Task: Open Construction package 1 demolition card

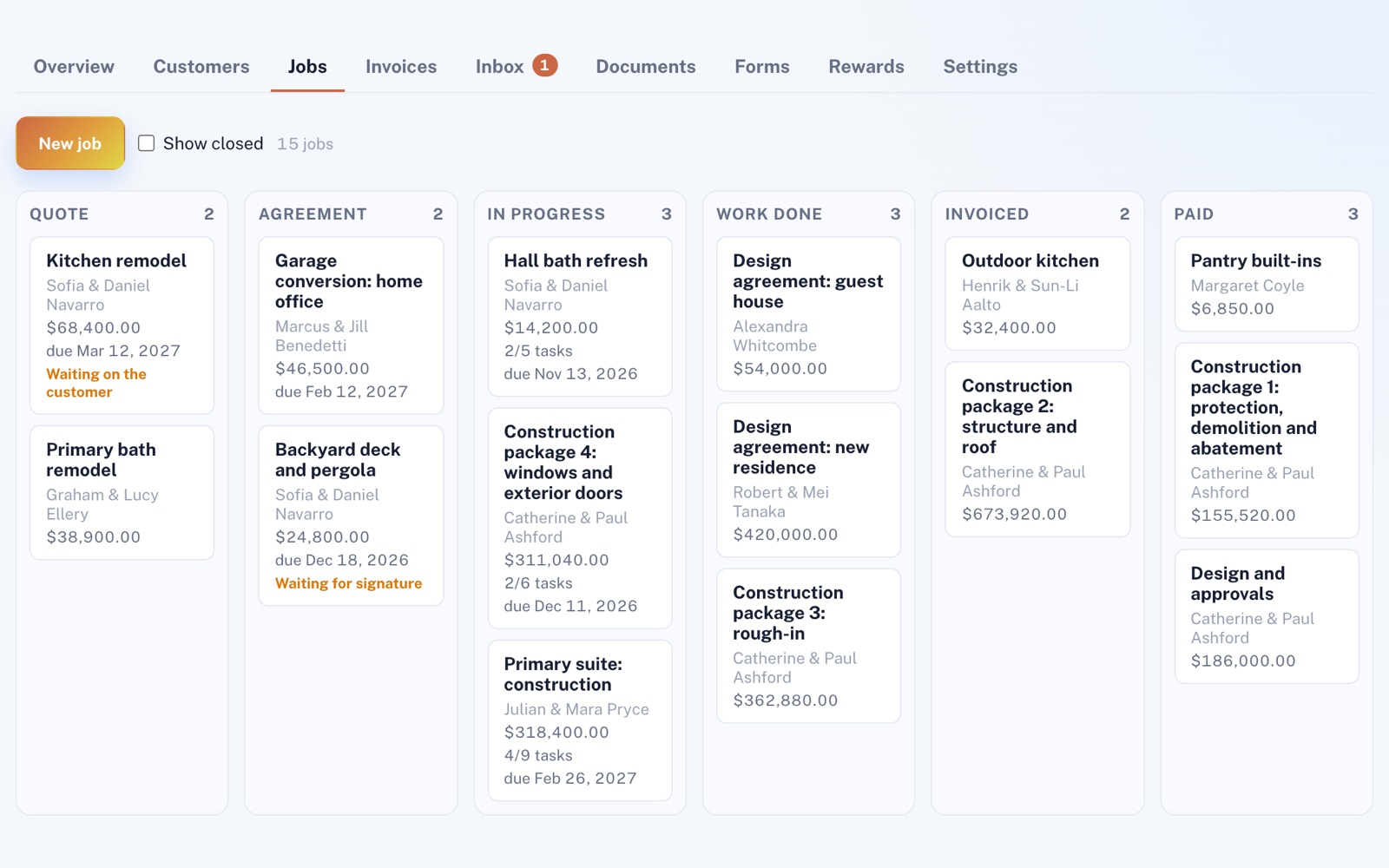Action: tap(1267, 440)
